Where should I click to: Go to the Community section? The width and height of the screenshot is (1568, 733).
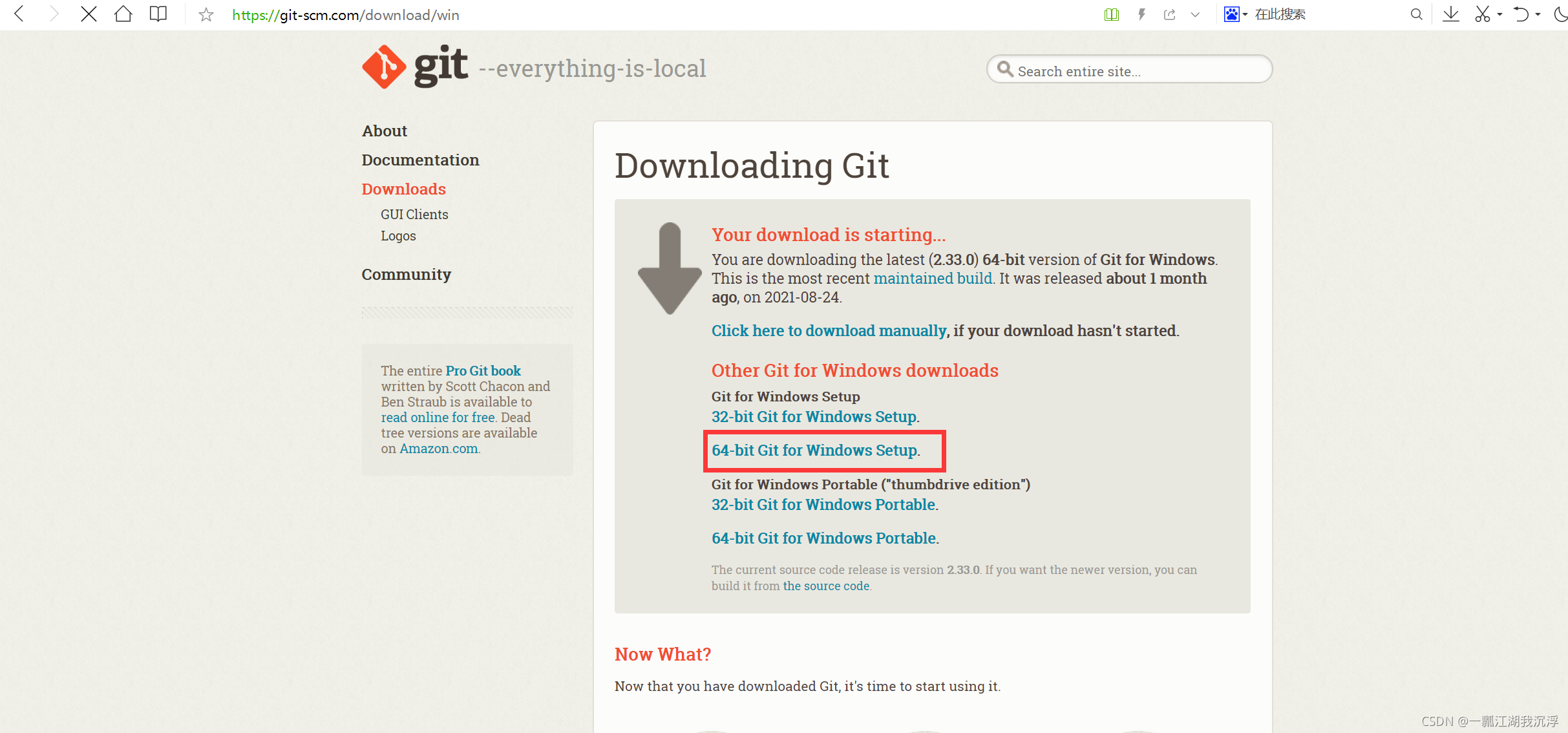[406, 274]
